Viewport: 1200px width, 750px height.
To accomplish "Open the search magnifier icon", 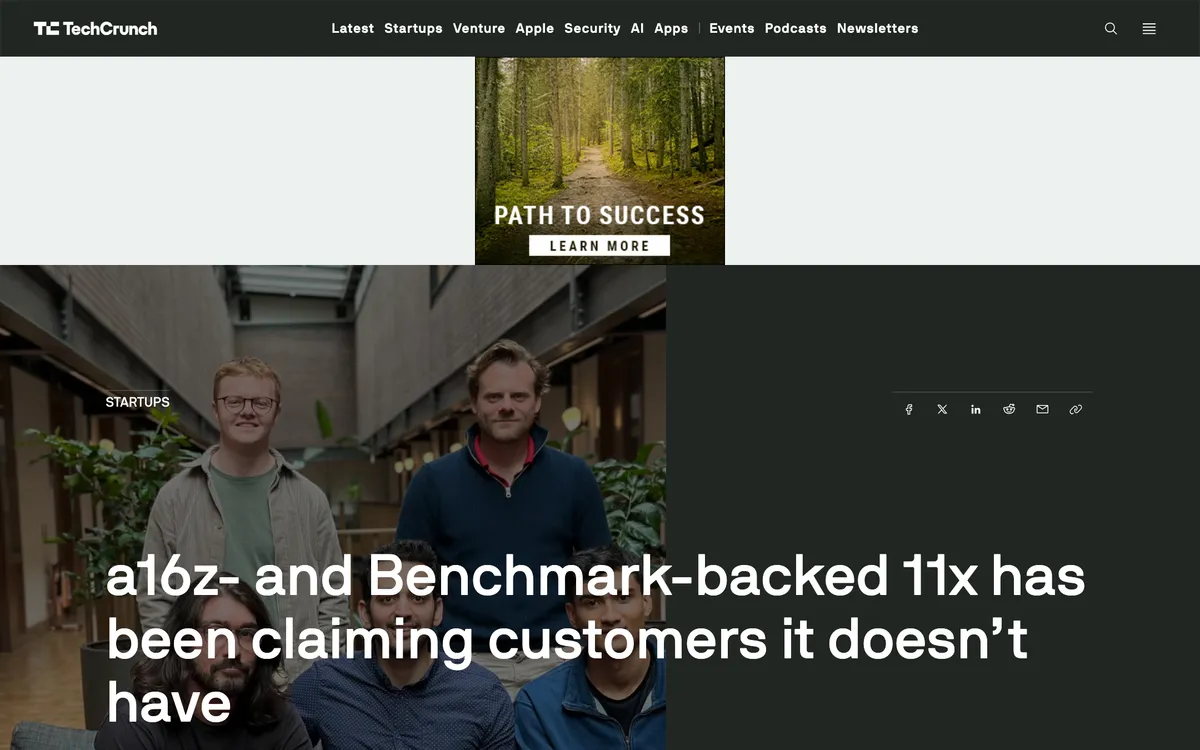I will point(1110,28).
